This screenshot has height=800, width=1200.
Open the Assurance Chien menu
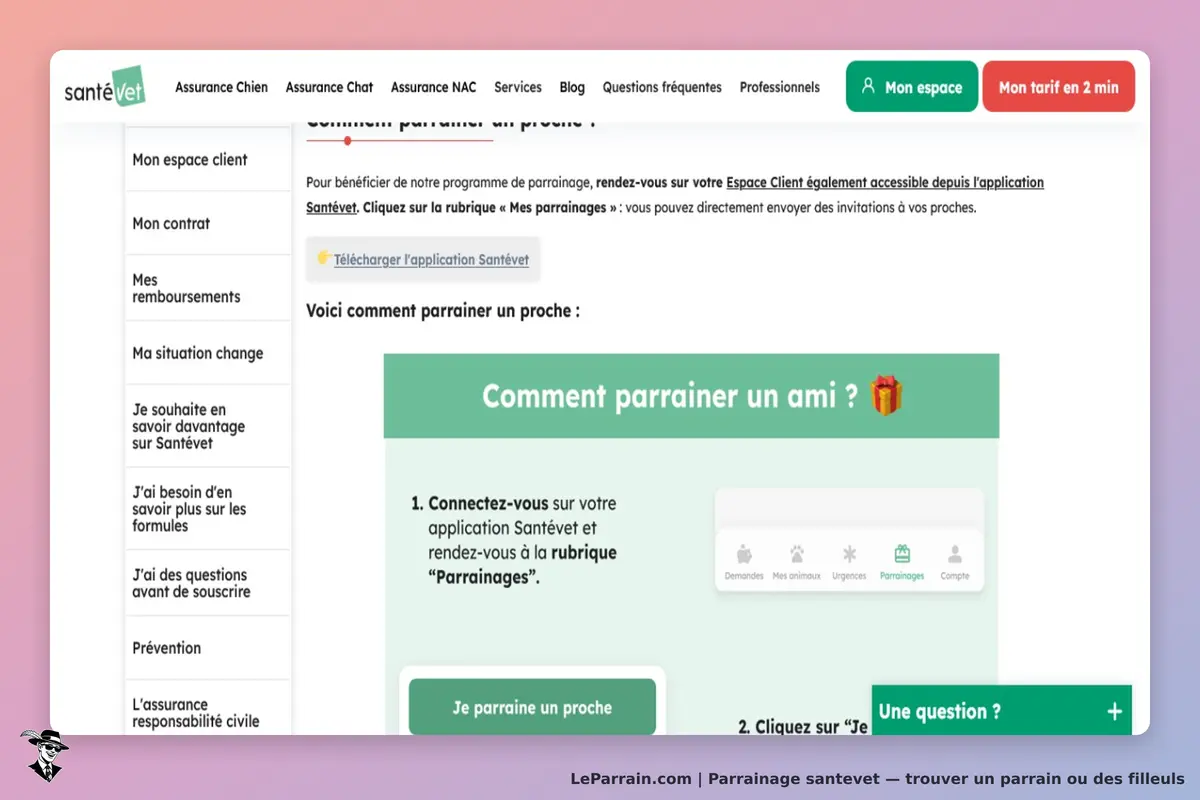221,87
